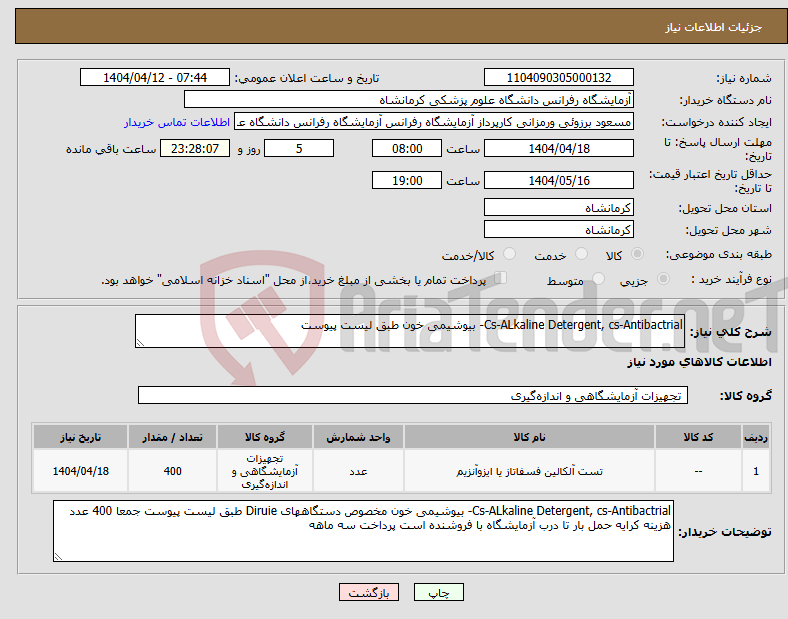Click the جزئیات اطلاعات نیاز page header
This screenshot has height=619, width=788.
[x=714, y=27]
